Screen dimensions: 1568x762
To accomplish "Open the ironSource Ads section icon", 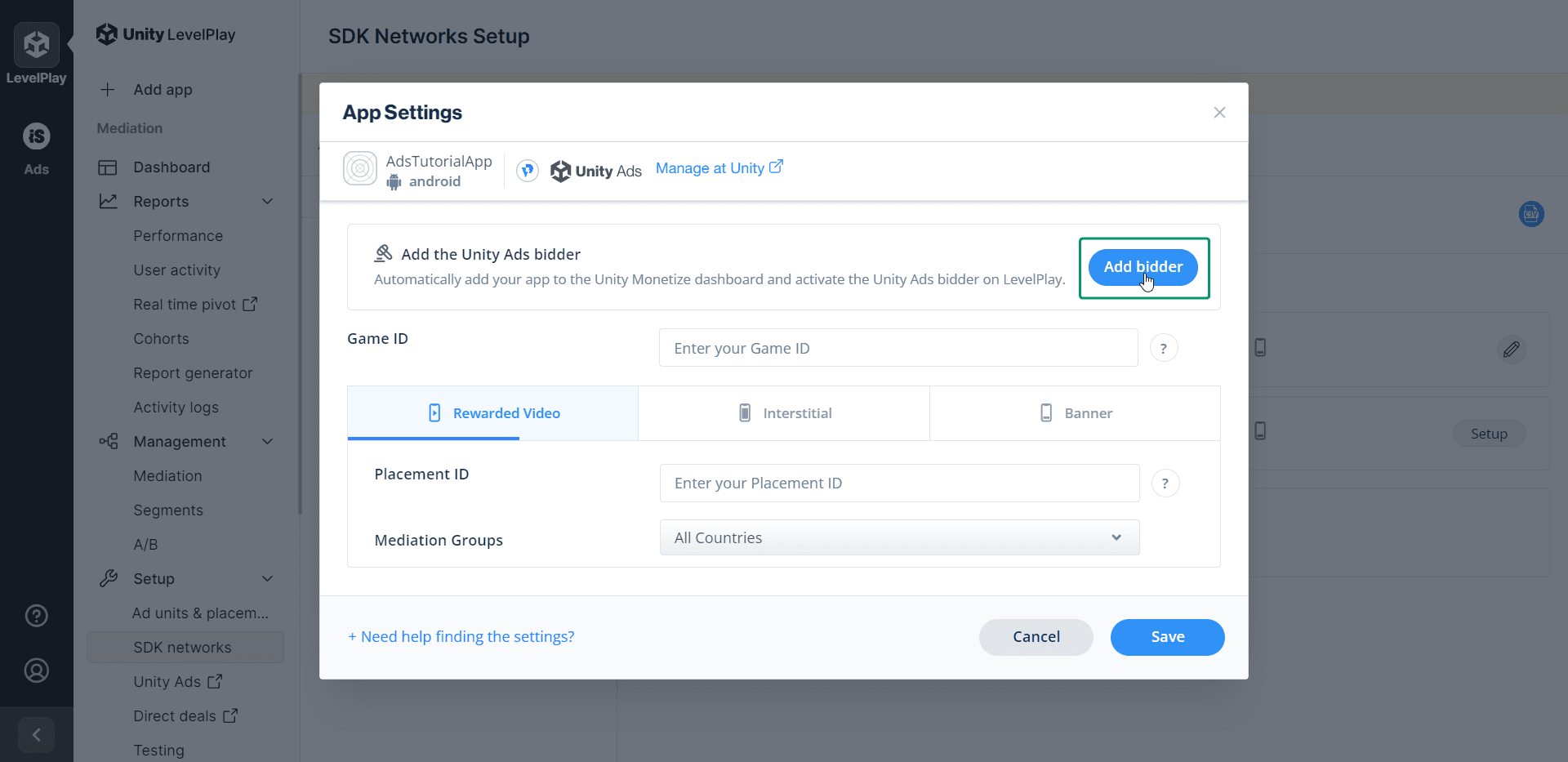I will pyautogui.click(x=36, y=136).
